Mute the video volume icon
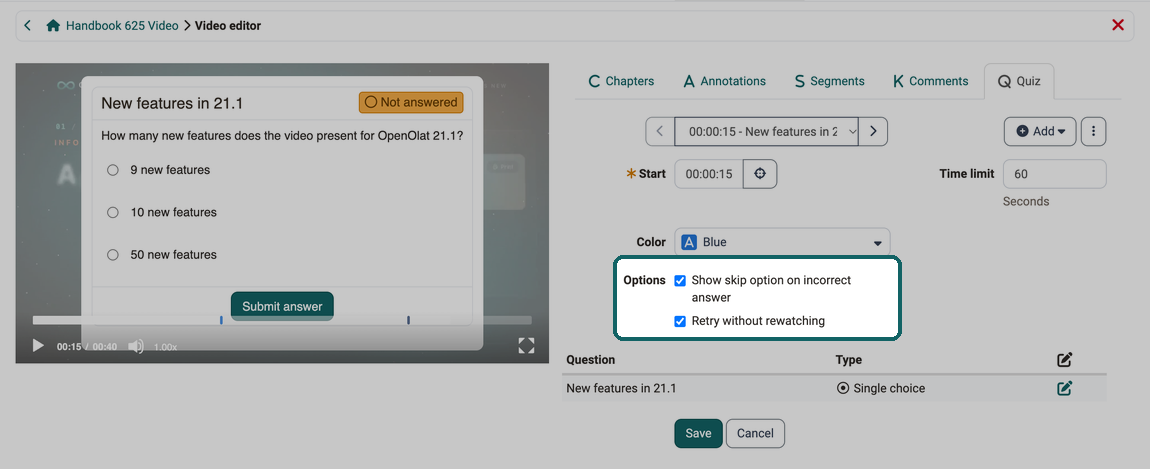The width and height of the screenshot is (1150, 469). [x=136, y=346]
